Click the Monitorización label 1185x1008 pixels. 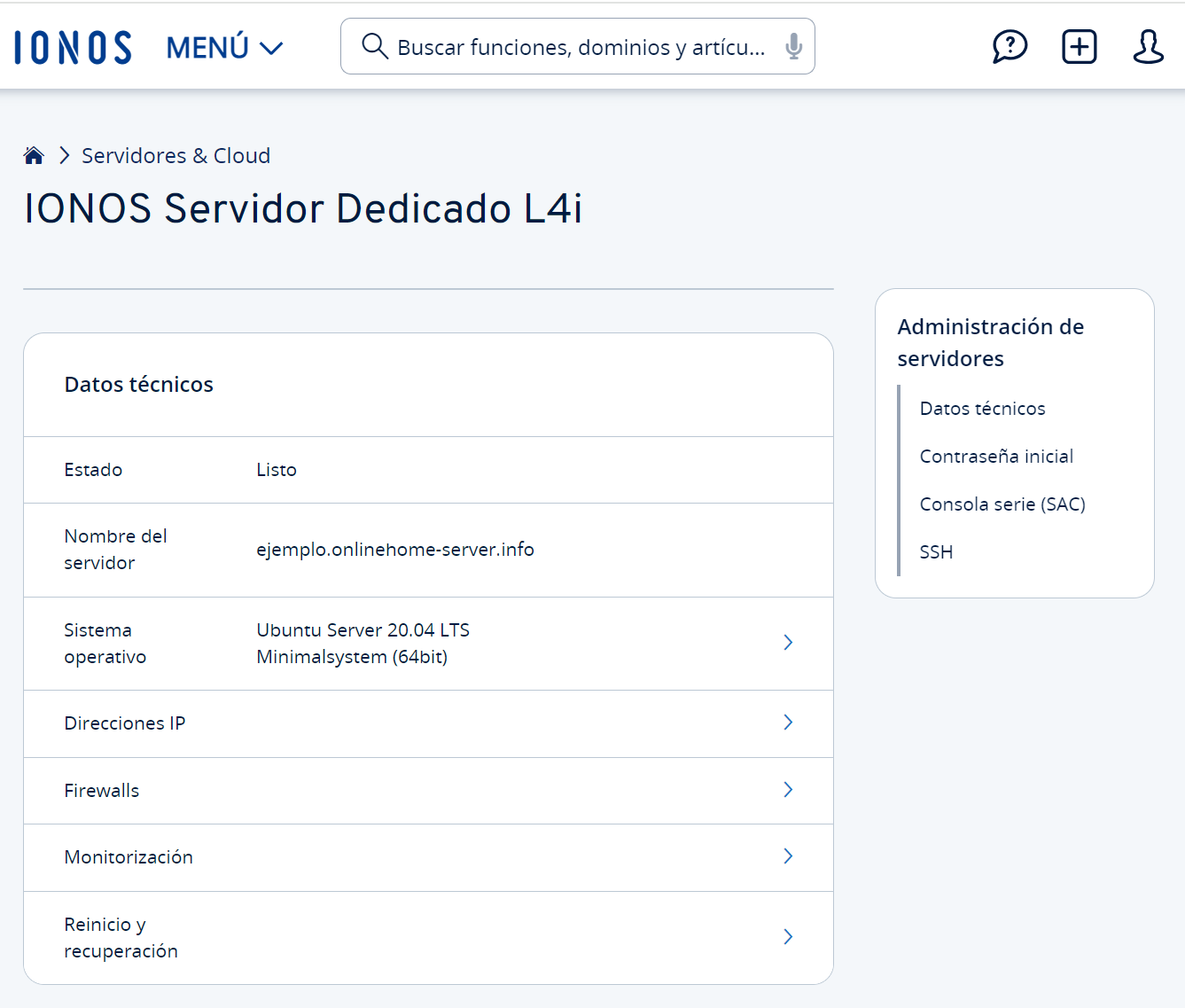[x=129, y=857]
